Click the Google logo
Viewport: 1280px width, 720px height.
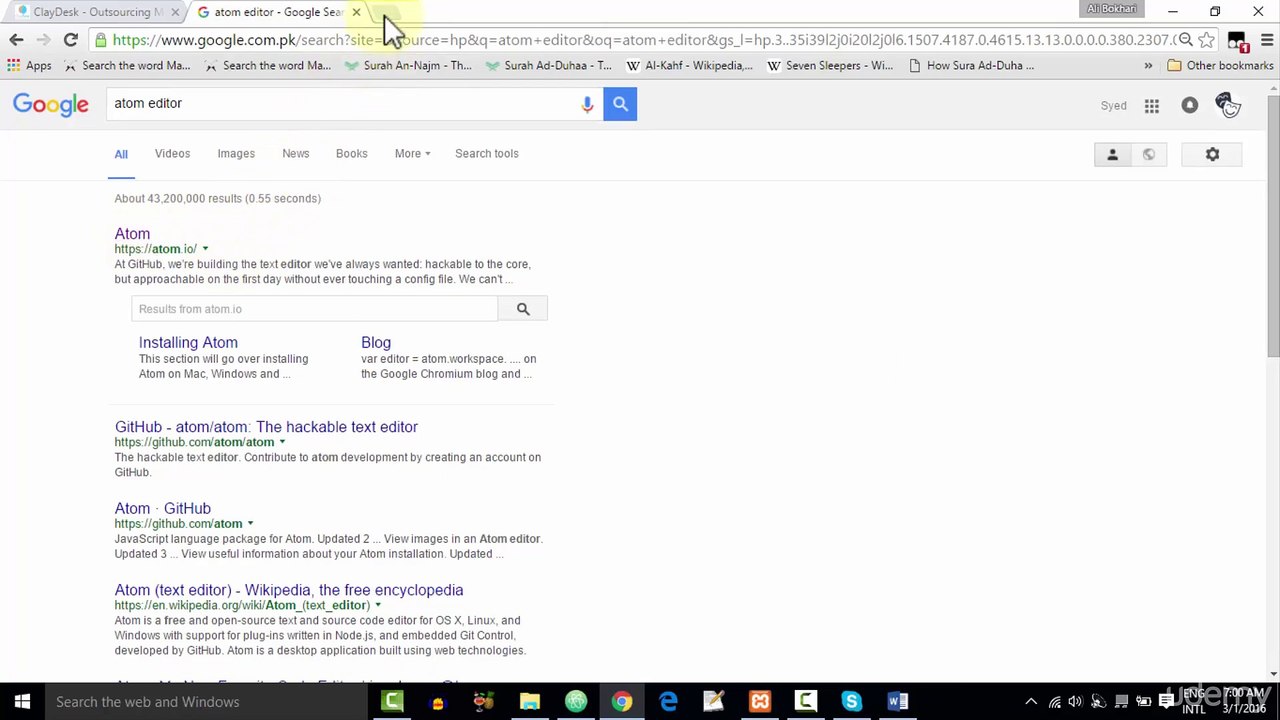pos(51,105)
